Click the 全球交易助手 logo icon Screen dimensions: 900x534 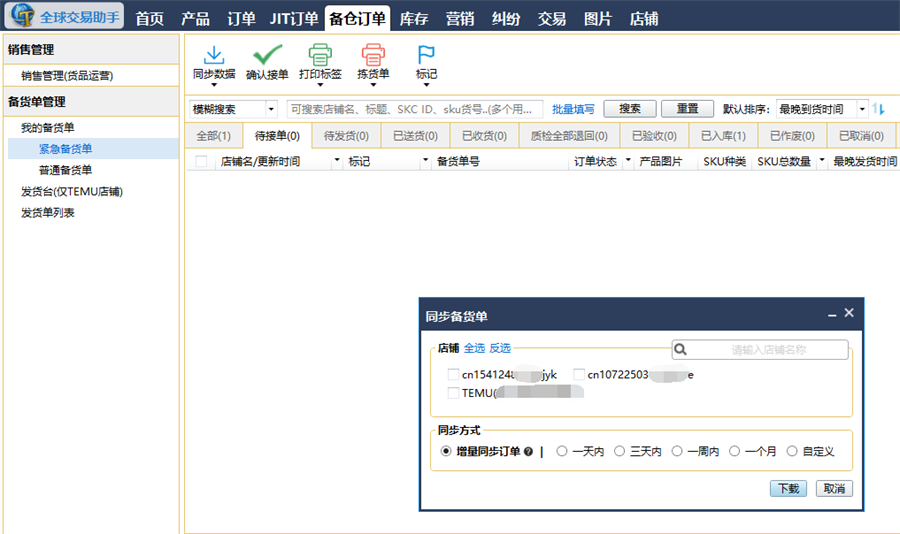click(23, 15)
